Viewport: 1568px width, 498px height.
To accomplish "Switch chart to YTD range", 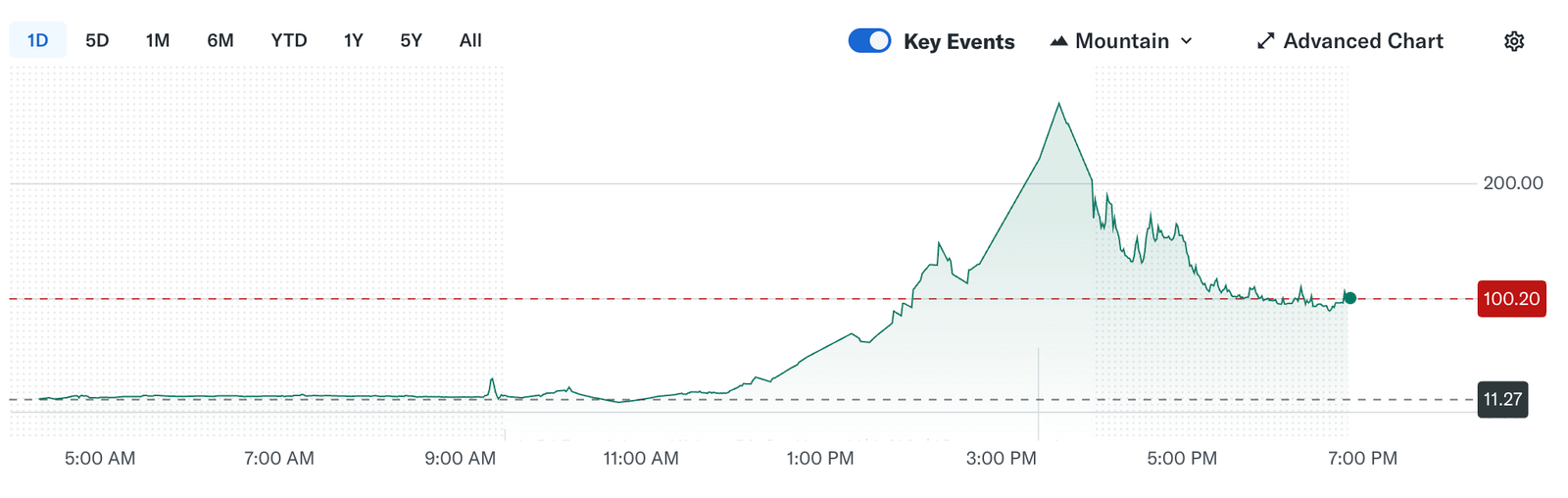I will 289,40.
